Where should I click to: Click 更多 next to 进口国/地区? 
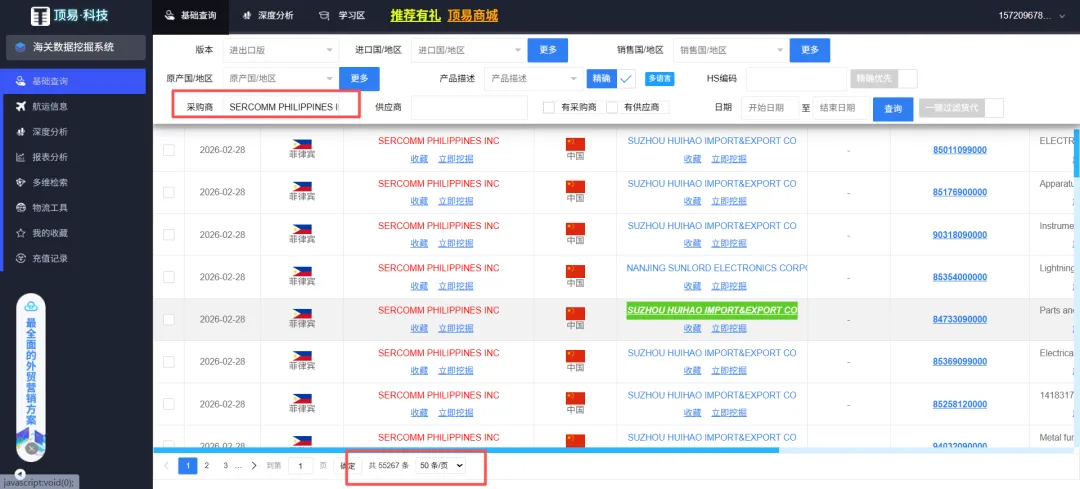tap(548, 50)
